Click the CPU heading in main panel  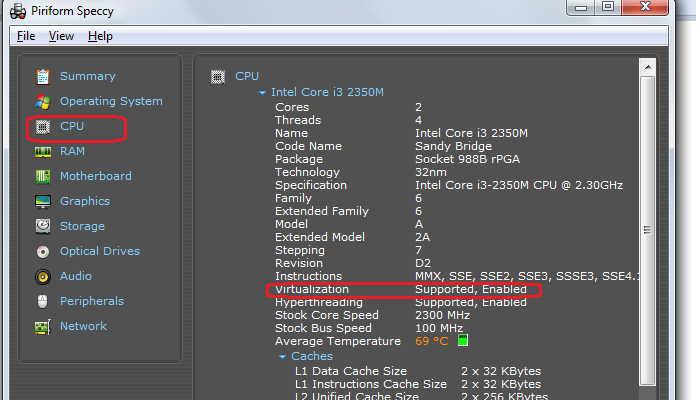click(x=247, y=76)
